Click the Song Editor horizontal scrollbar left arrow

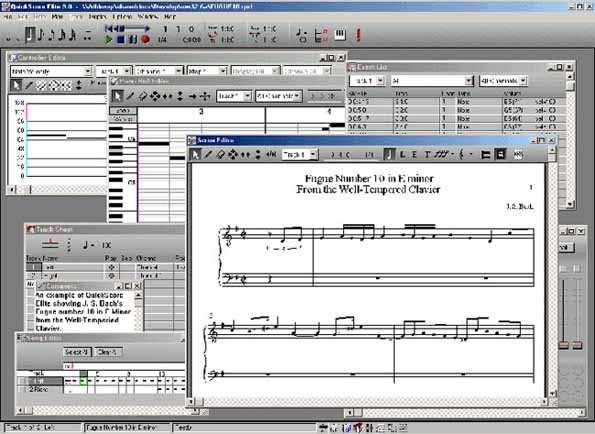(20, 410)
